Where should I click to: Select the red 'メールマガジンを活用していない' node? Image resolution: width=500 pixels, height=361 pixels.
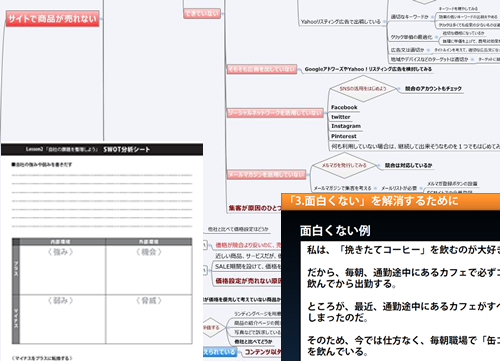click(266, 174)
